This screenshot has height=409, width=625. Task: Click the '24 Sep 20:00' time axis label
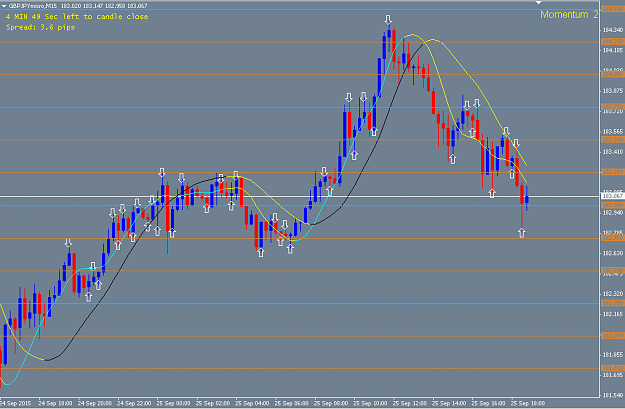94,403
